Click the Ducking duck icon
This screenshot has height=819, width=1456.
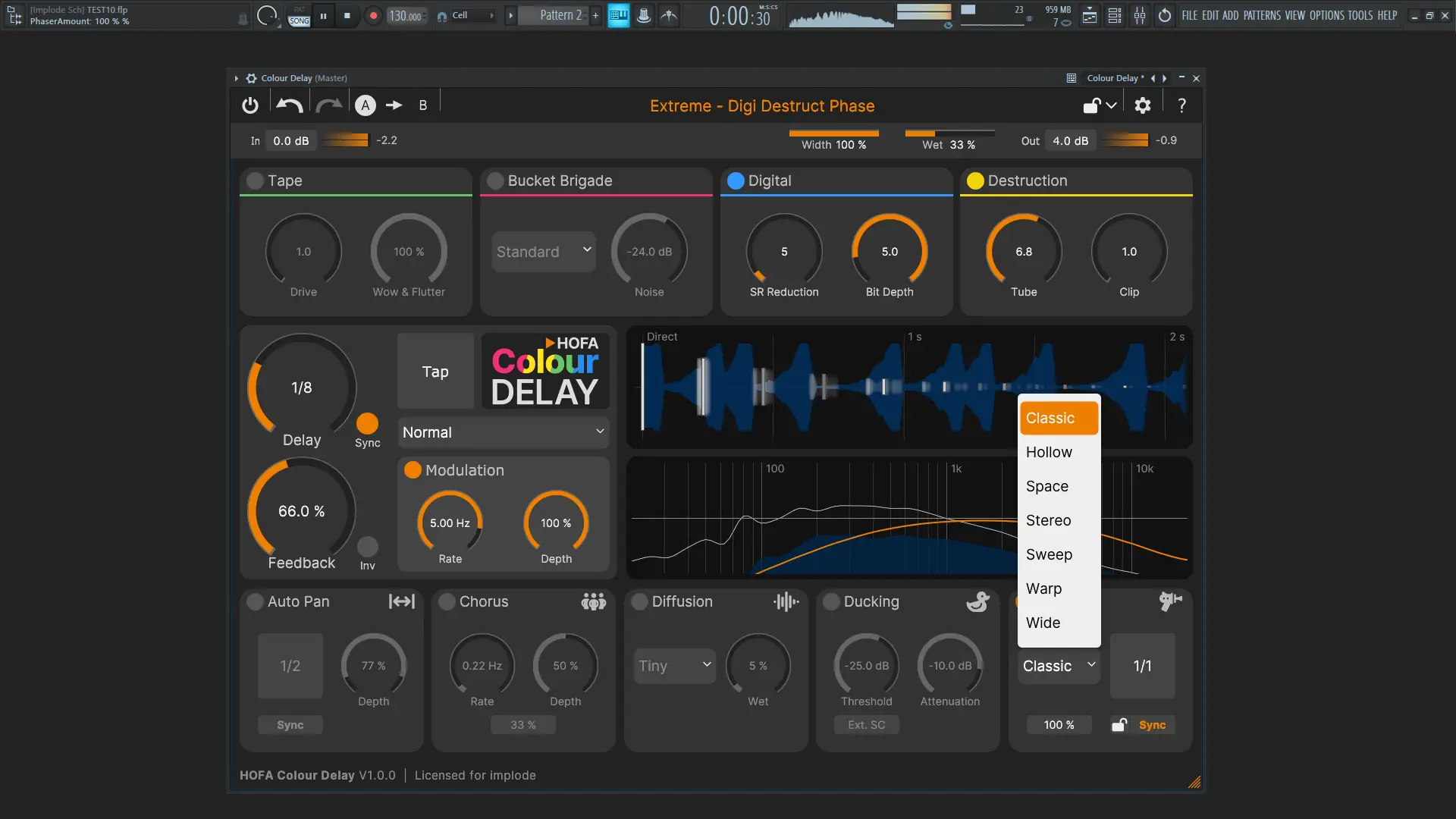[x=977, y=601]
